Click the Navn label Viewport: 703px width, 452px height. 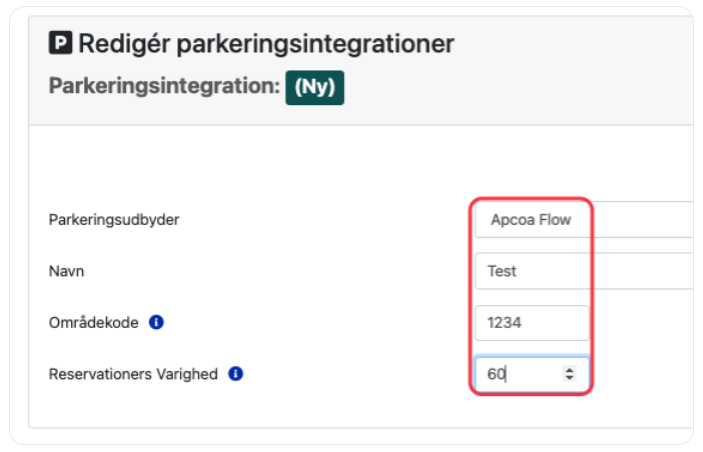point(66,271)
